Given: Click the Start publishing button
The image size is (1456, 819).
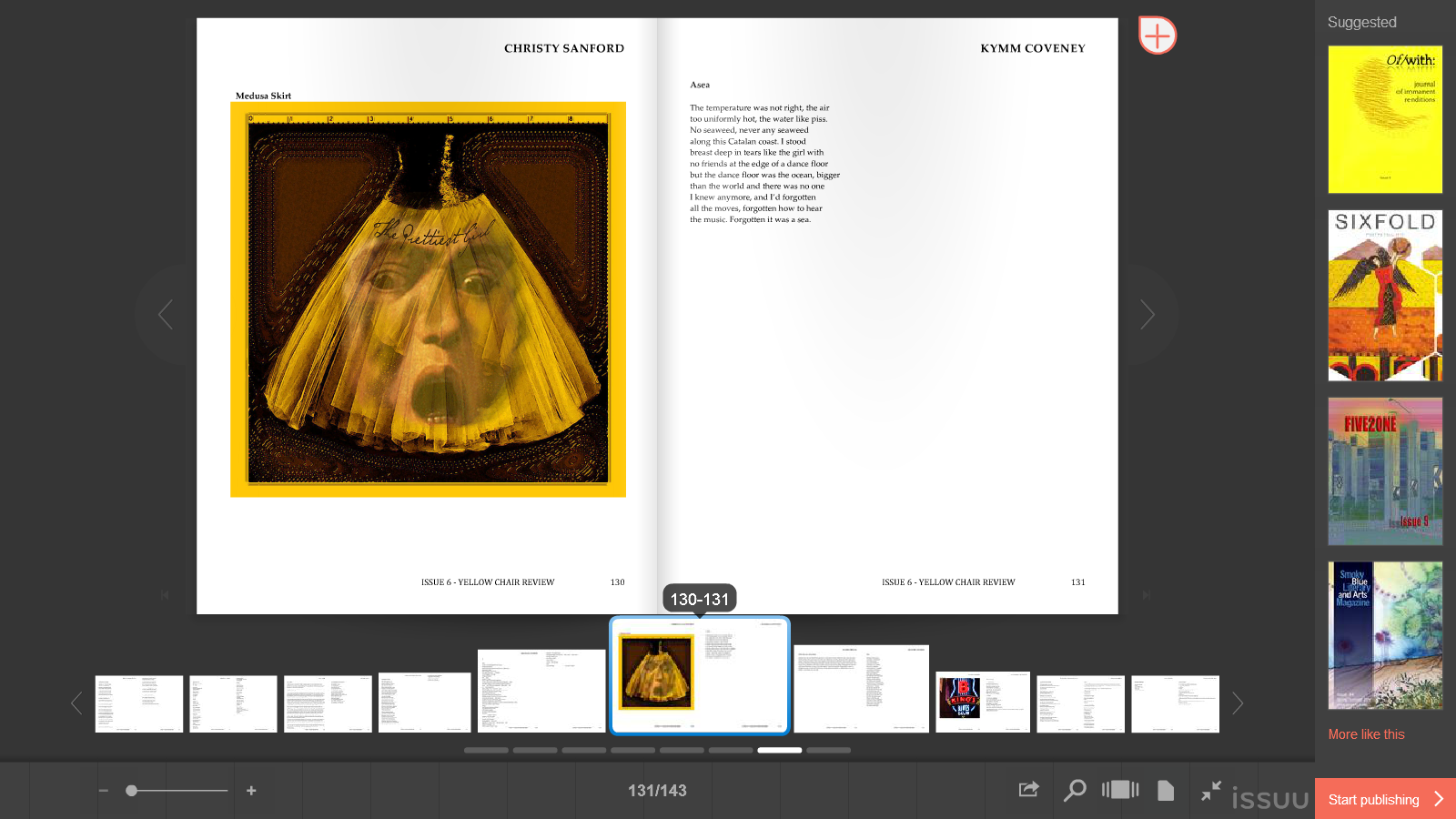Looking at the screenshot, I should (x=1385, y=799).
